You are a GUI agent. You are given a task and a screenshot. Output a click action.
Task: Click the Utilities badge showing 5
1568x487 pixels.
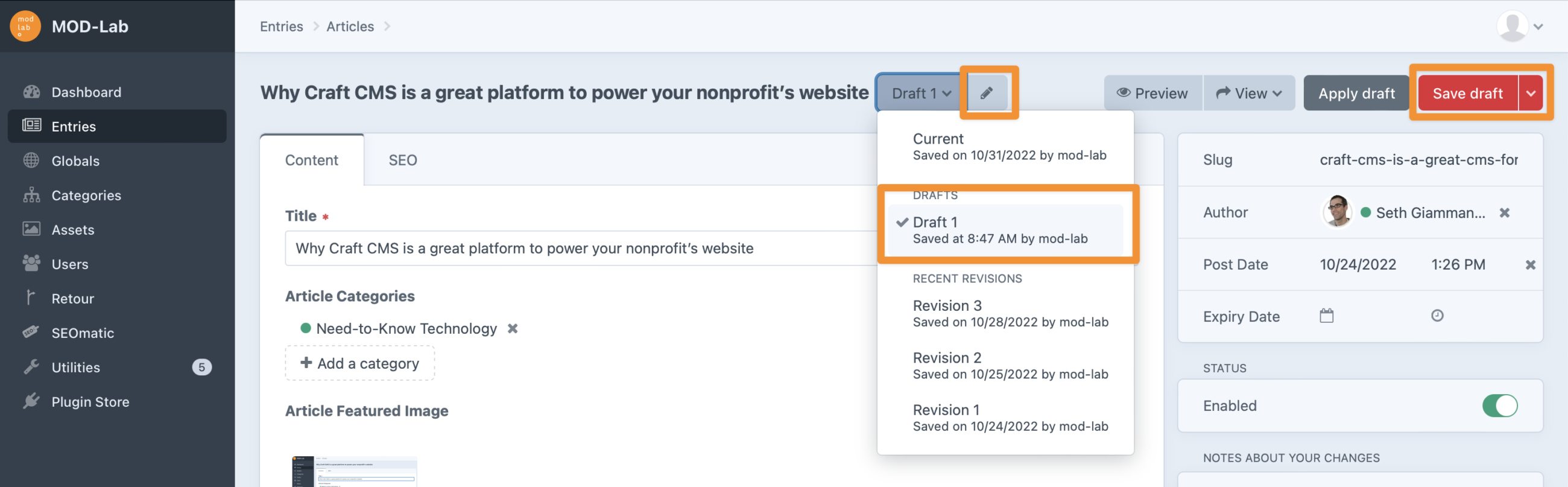(x=201, y=367)
